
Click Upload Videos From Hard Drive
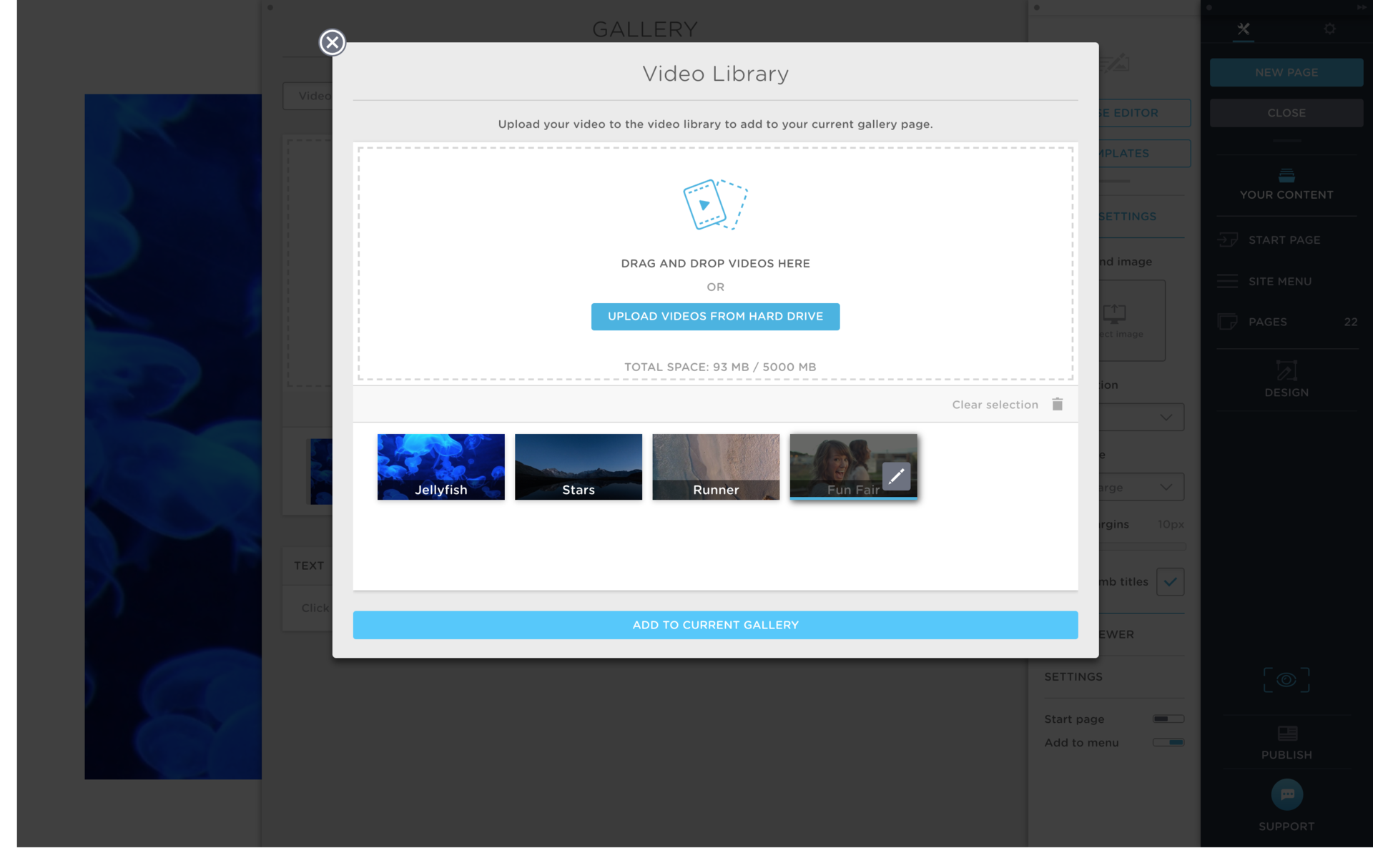coord(715,317)
